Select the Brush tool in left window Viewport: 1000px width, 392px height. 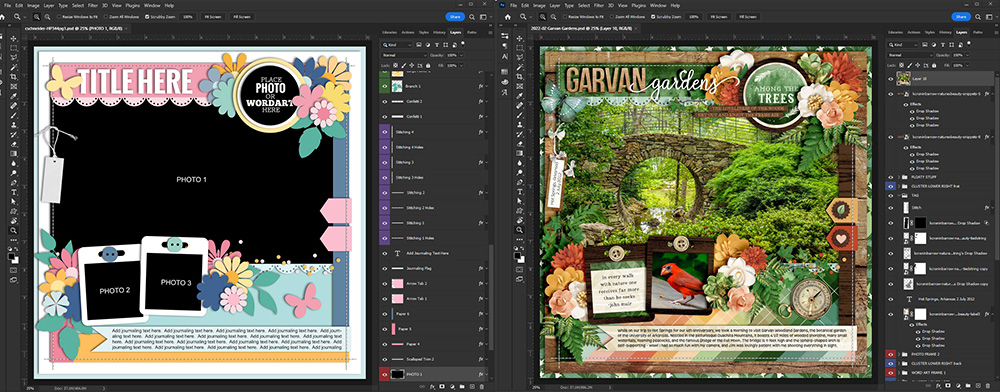click(x=13, y=115)
